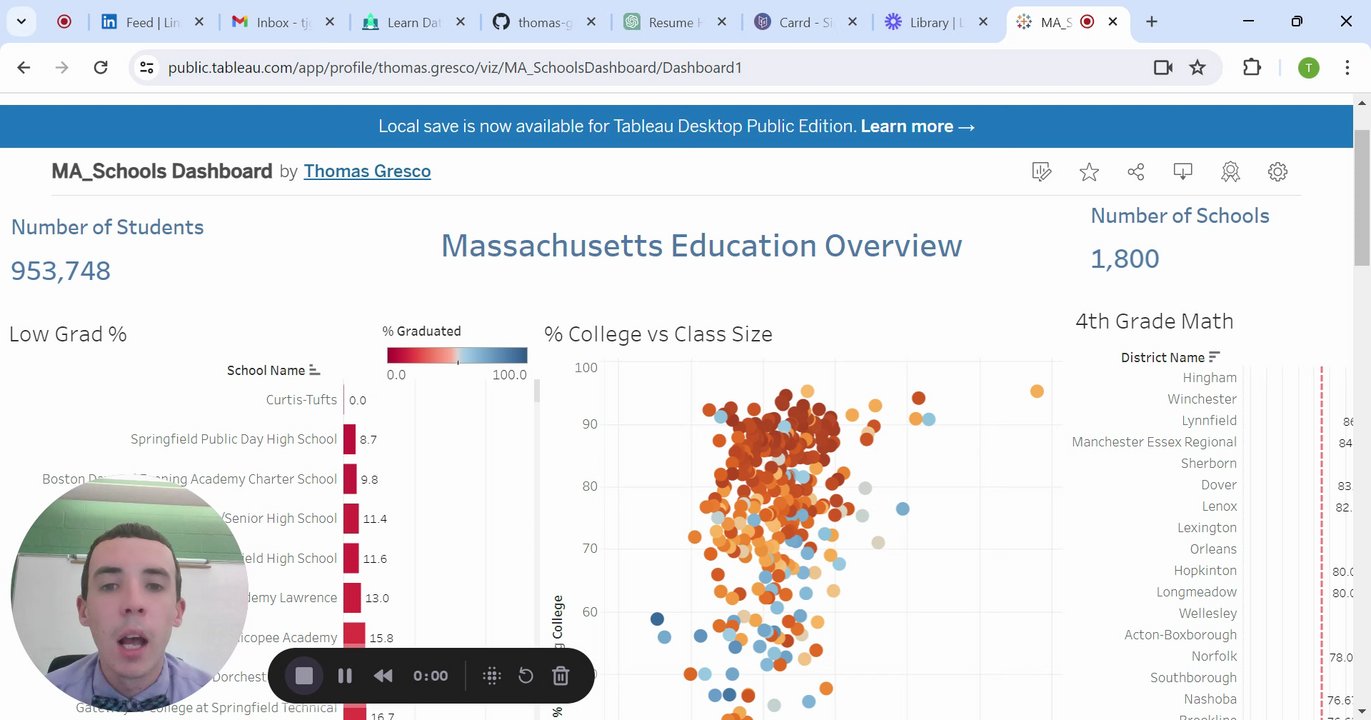
Task: Click the download viz icon
Action: (1183, 172)
